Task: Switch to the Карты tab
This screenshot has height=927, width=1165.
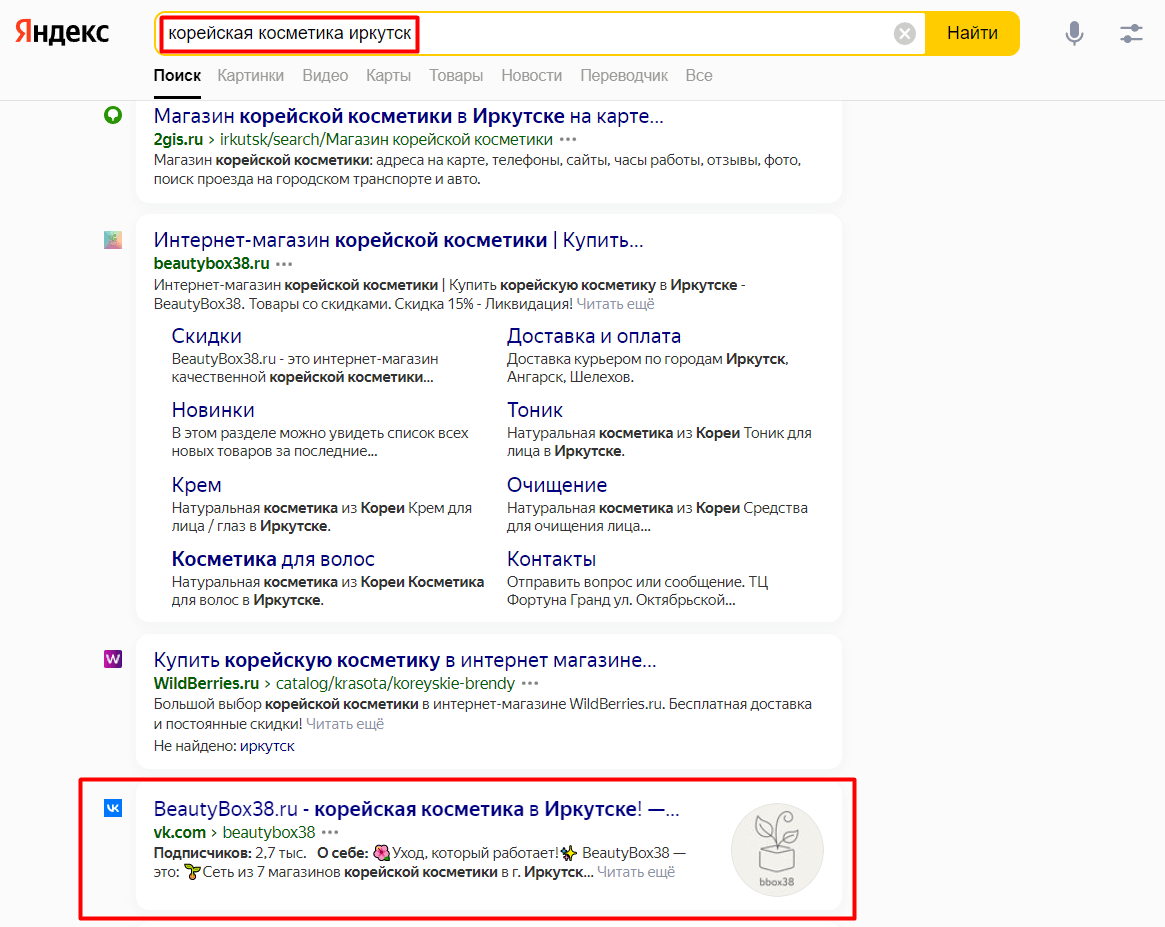Action: coord(388,76)
